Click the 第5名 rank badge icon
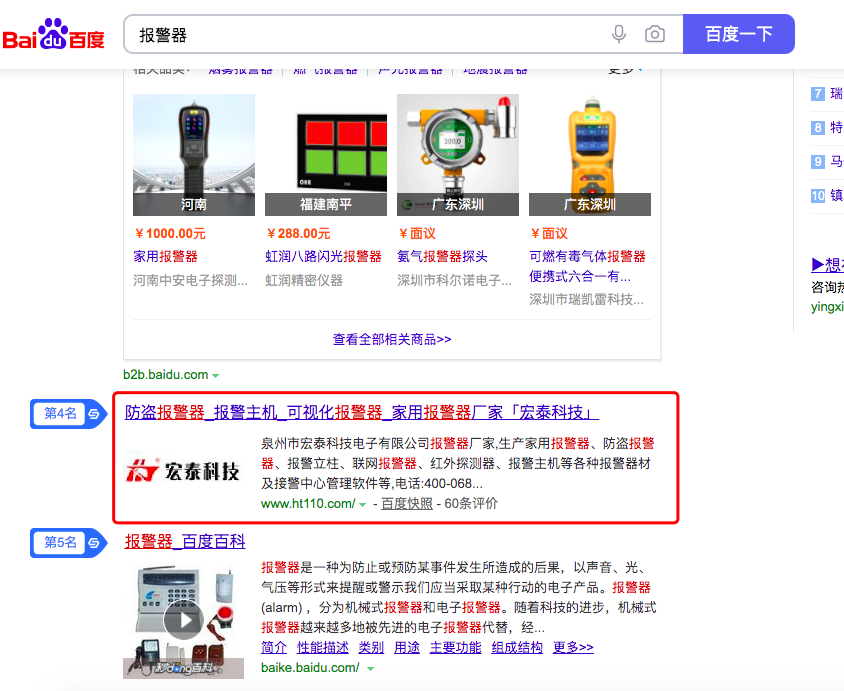The image size is (844, 691). pyautogui.click(x=68, y=542)
